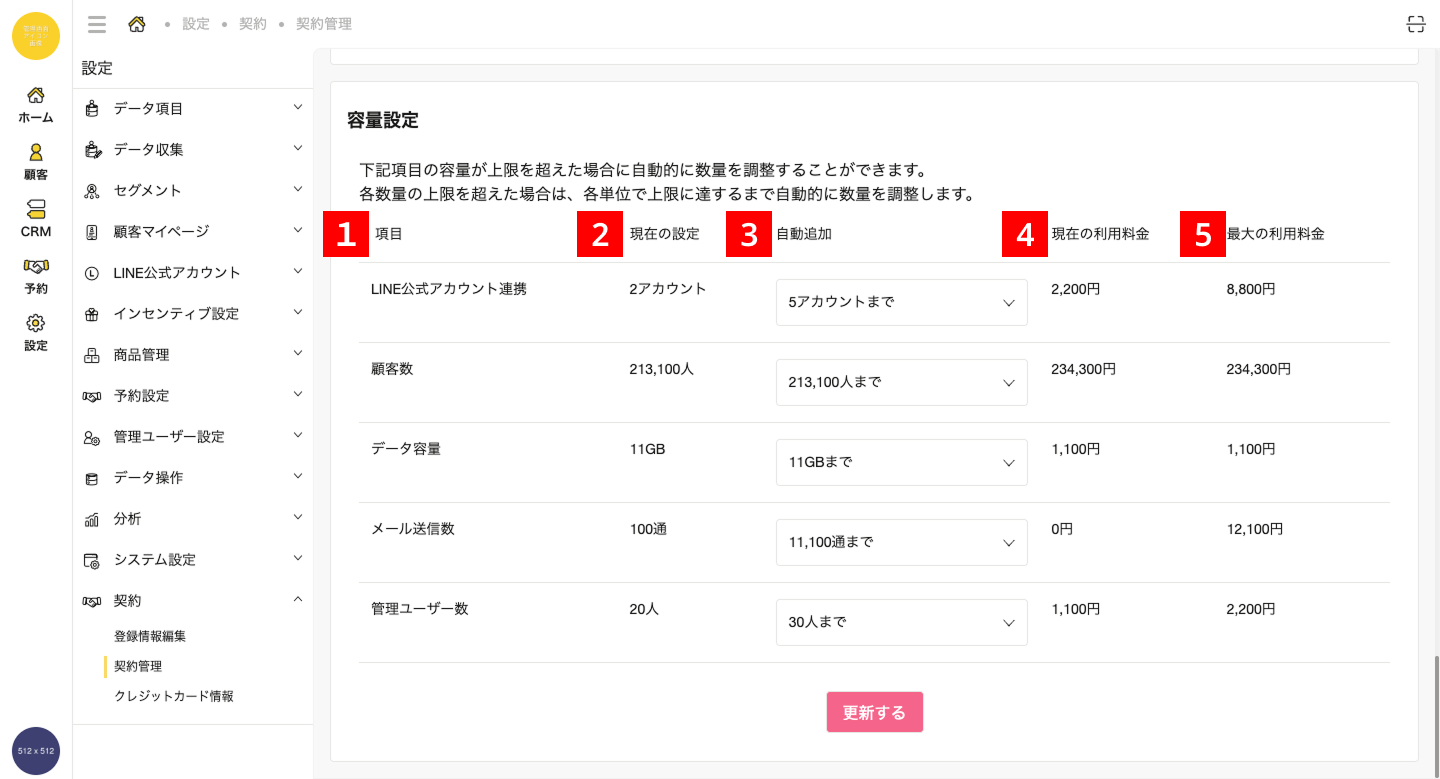
Task: Open the 顧客 customer icon
Action: (35, 160)
